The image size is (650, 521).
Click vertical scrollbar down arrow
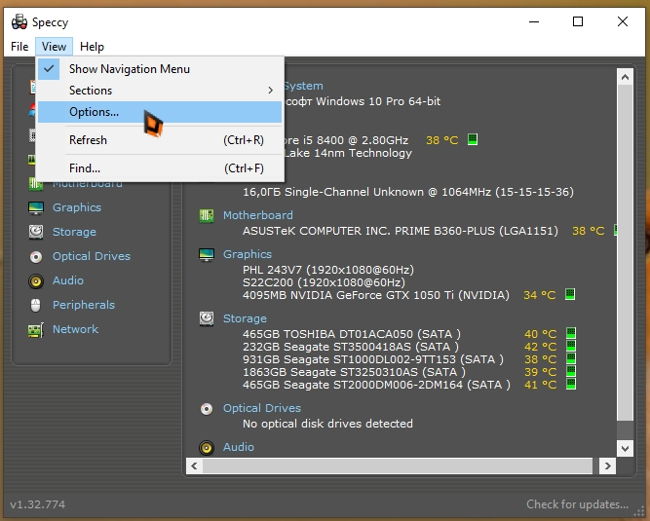point(625,448)
